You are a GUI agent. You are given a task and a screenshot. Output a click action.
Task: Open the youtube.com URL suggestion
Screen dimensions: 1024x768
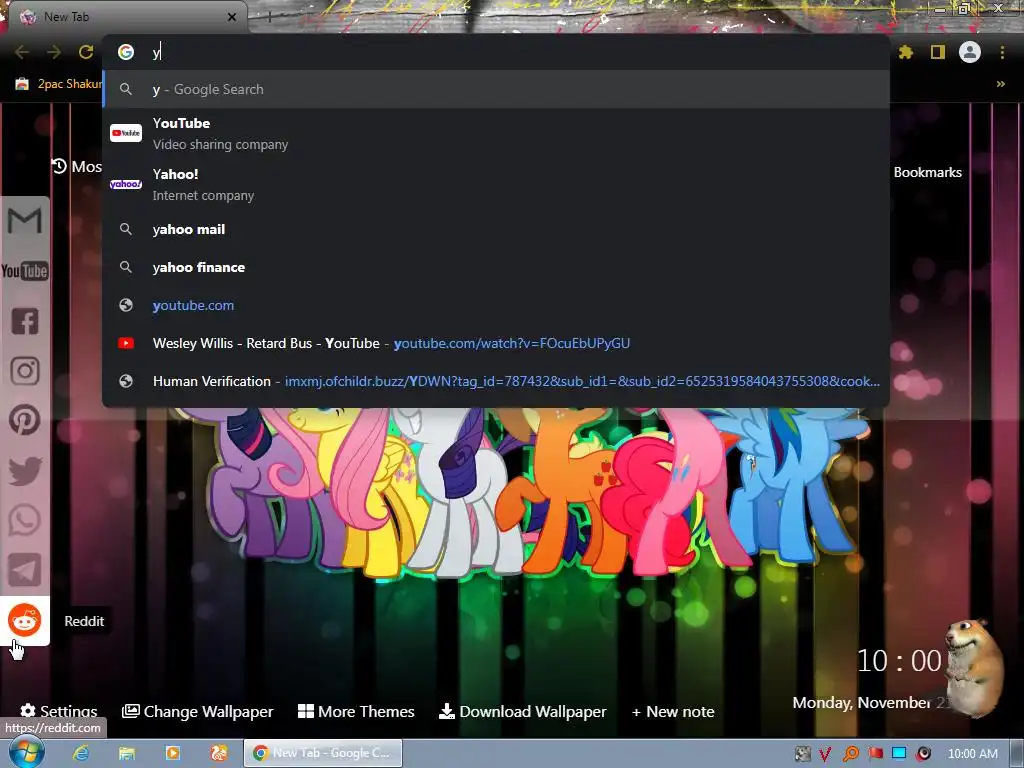(x=496, y=305)
